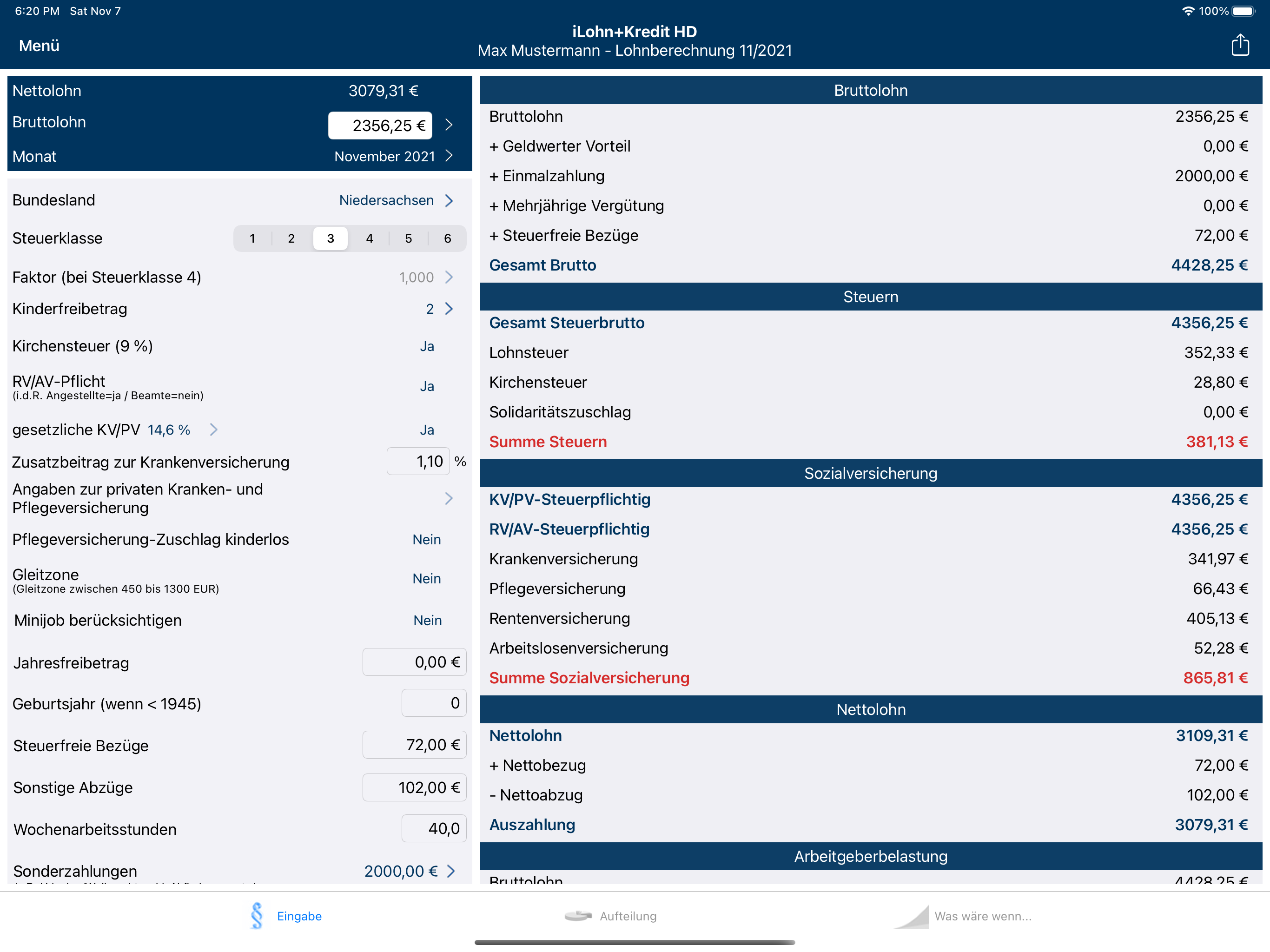Tap Sonderzahlungen 2000,00 € value

point(401,871)
